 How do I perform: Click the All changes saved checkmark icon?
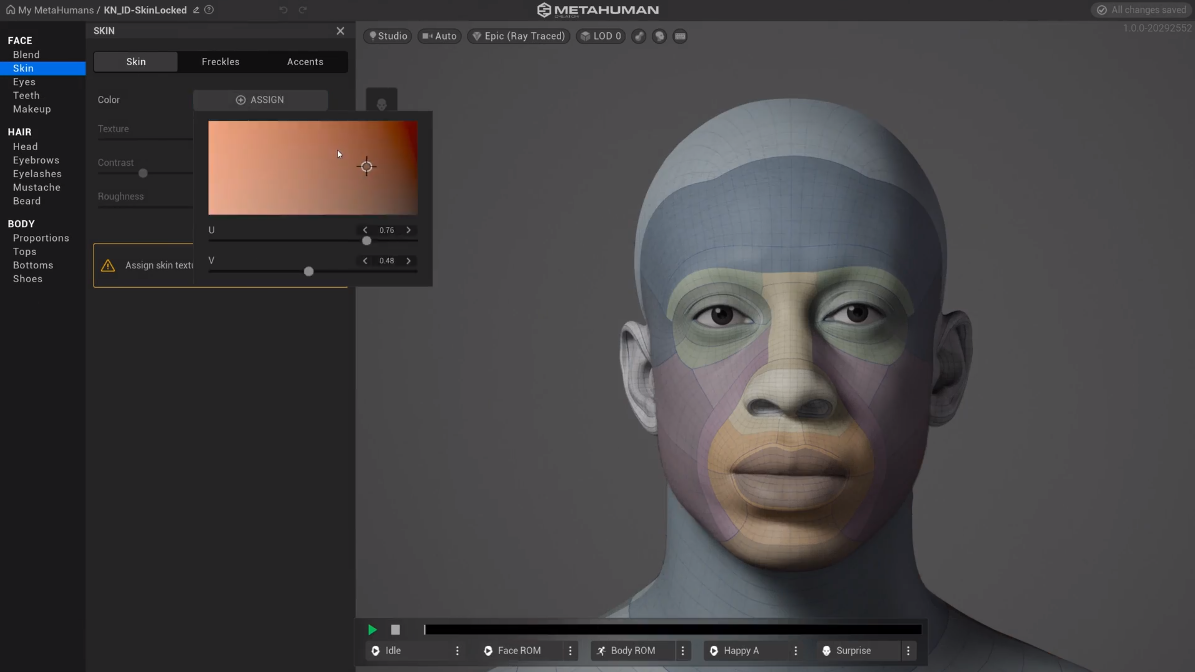[x=1101, y=10]
